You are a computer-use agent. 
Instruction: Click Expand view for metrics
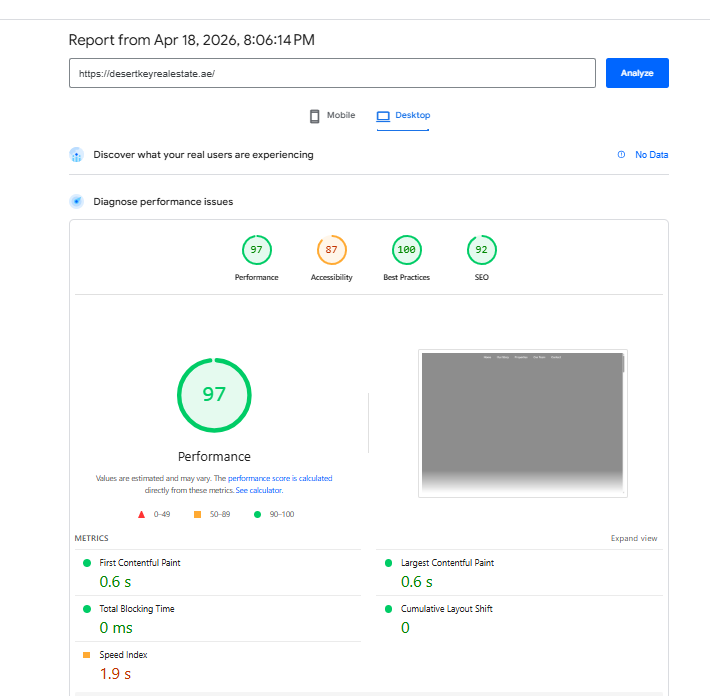click(x=634, y=538)
